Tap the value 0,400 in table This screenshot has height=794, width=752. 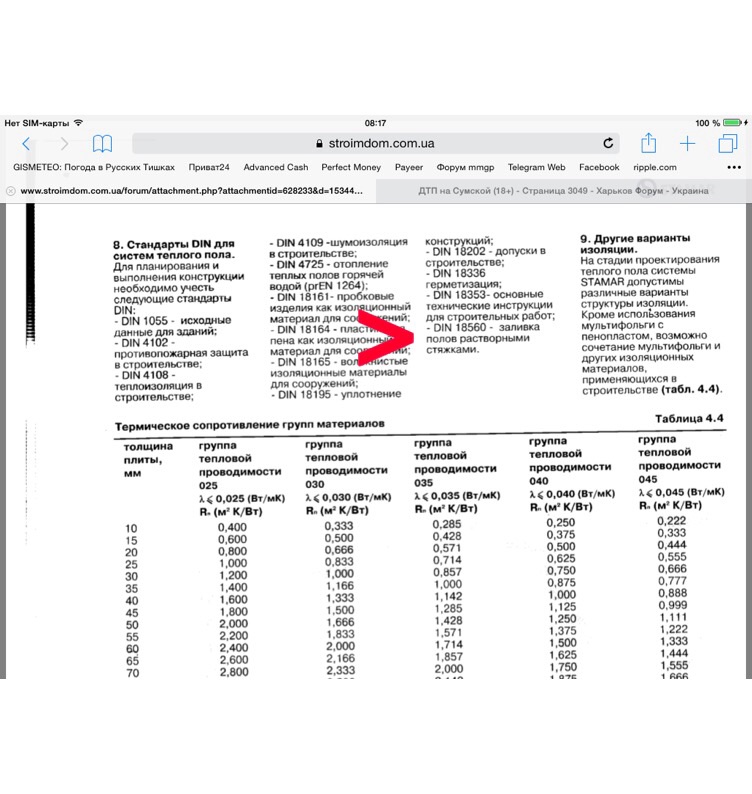click(232, 527)
